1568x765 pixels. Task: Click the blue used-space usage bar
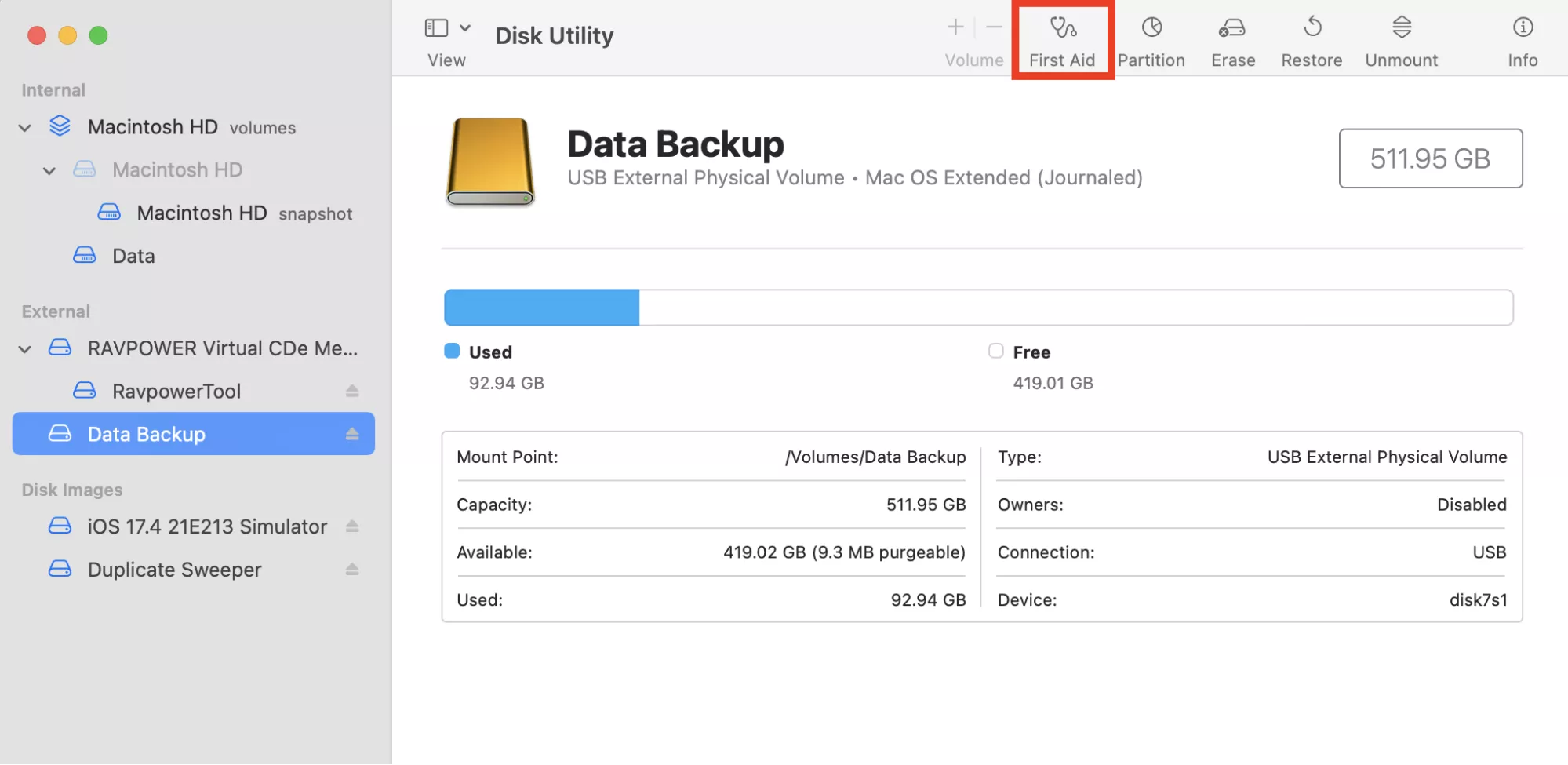[x=541, y=308]
